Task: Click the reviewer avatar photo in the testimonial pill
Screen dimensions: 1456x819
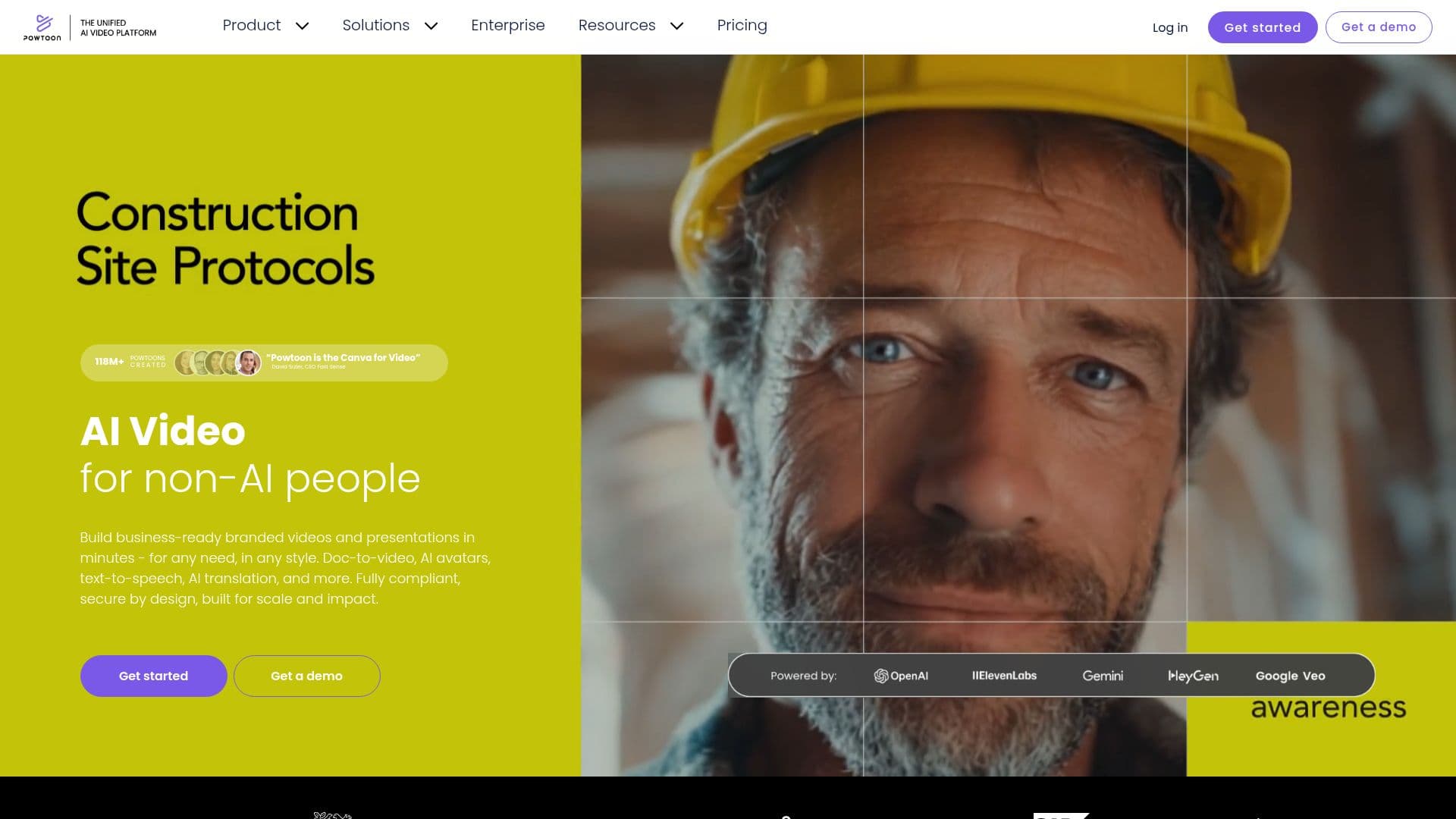Action: click(x=248, y=362)
